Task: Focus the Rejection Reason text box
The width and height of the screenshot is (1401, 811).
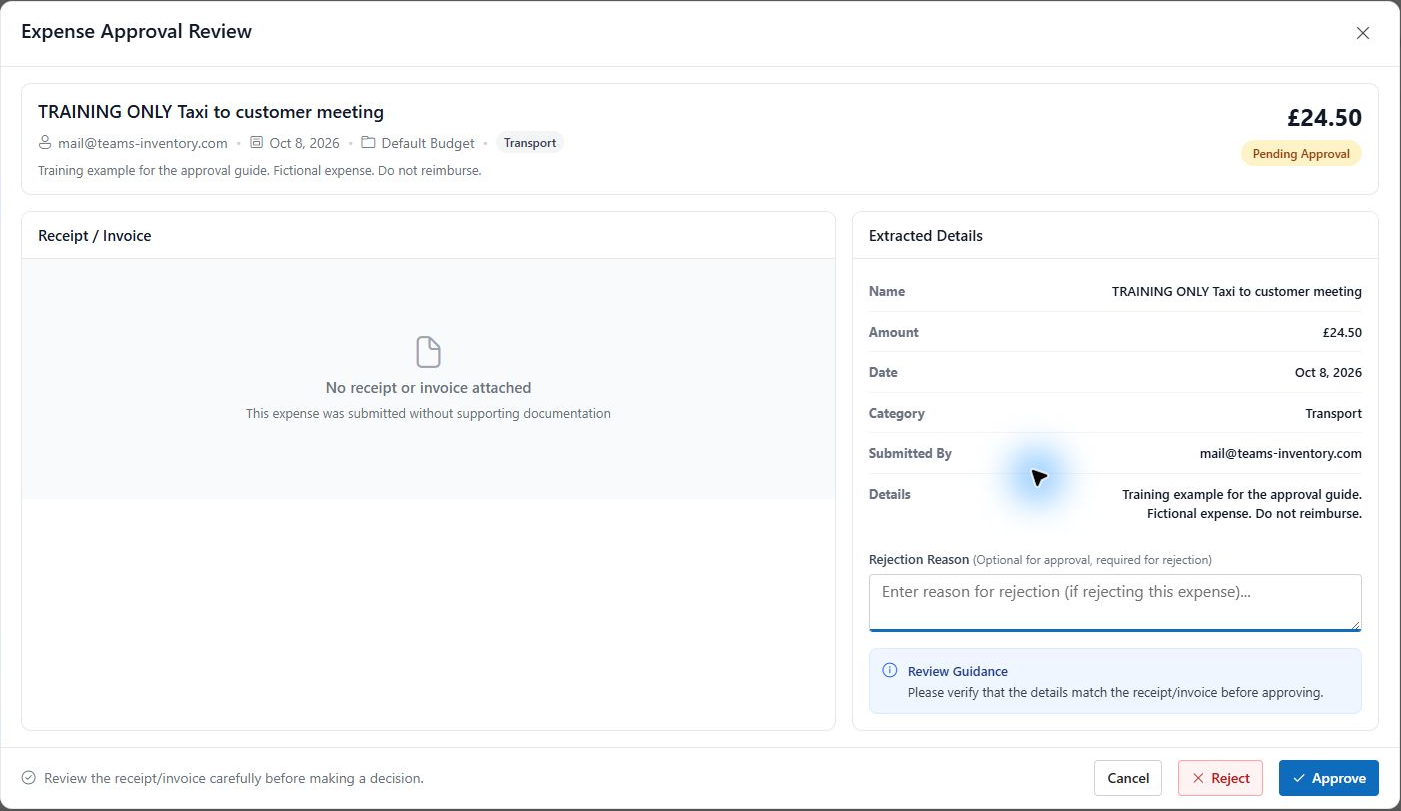Action: coord(1115,602)
